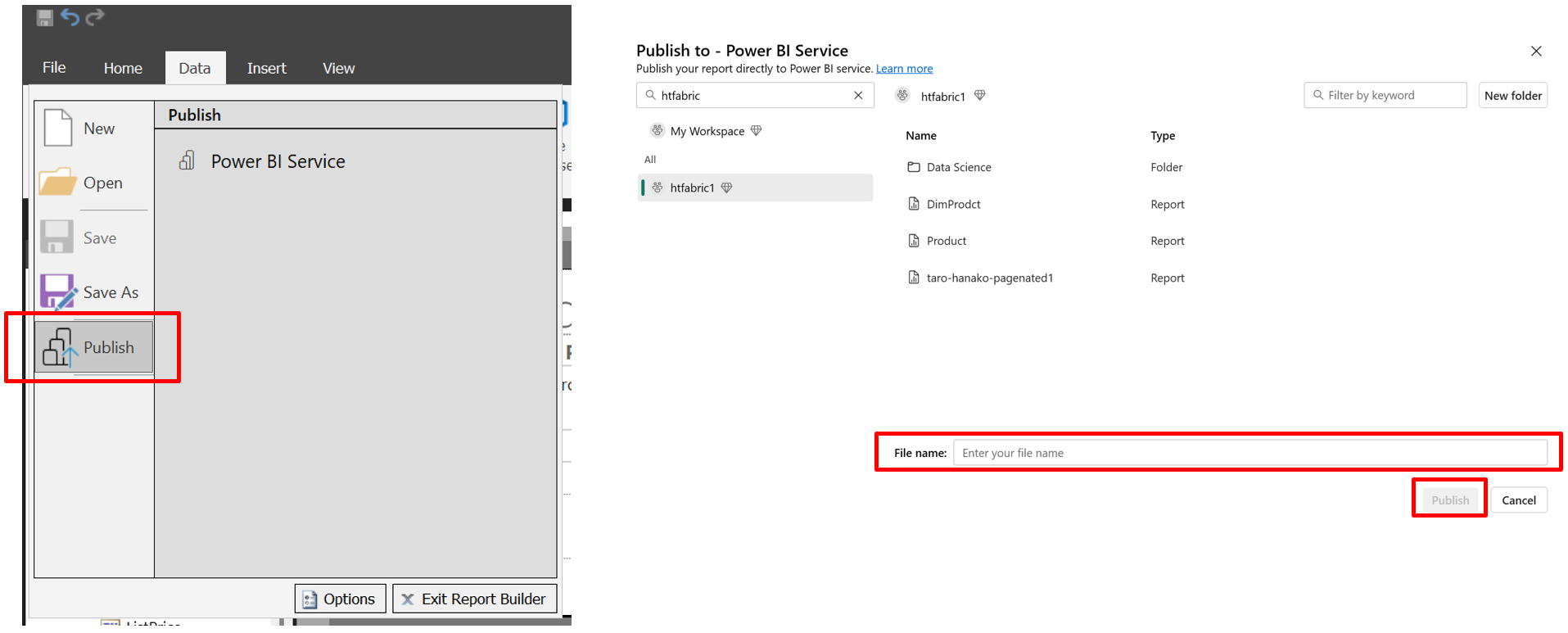
Task: Open the Data Science folder
Action: click(x=958, y=167)
